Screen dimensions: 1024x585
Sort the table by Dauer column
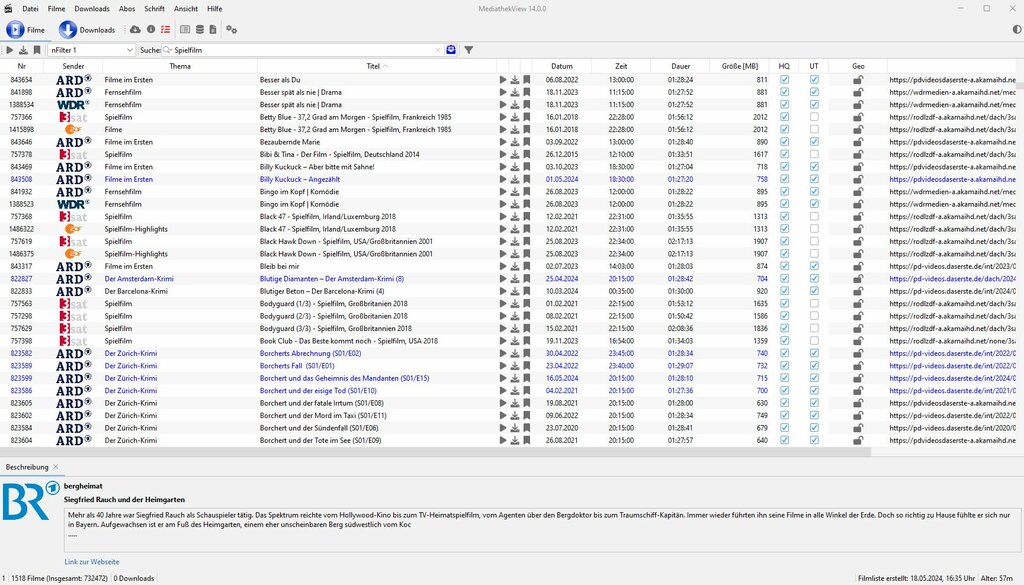(680, 66)
